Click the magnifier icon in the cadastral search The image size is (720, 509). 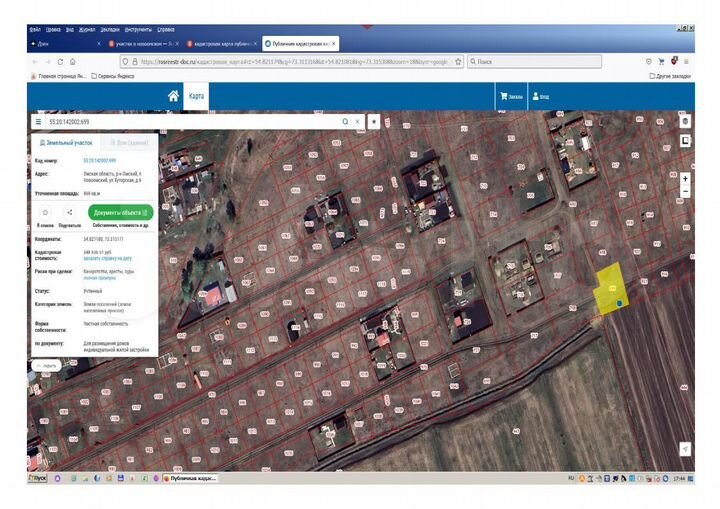(346, 120)
